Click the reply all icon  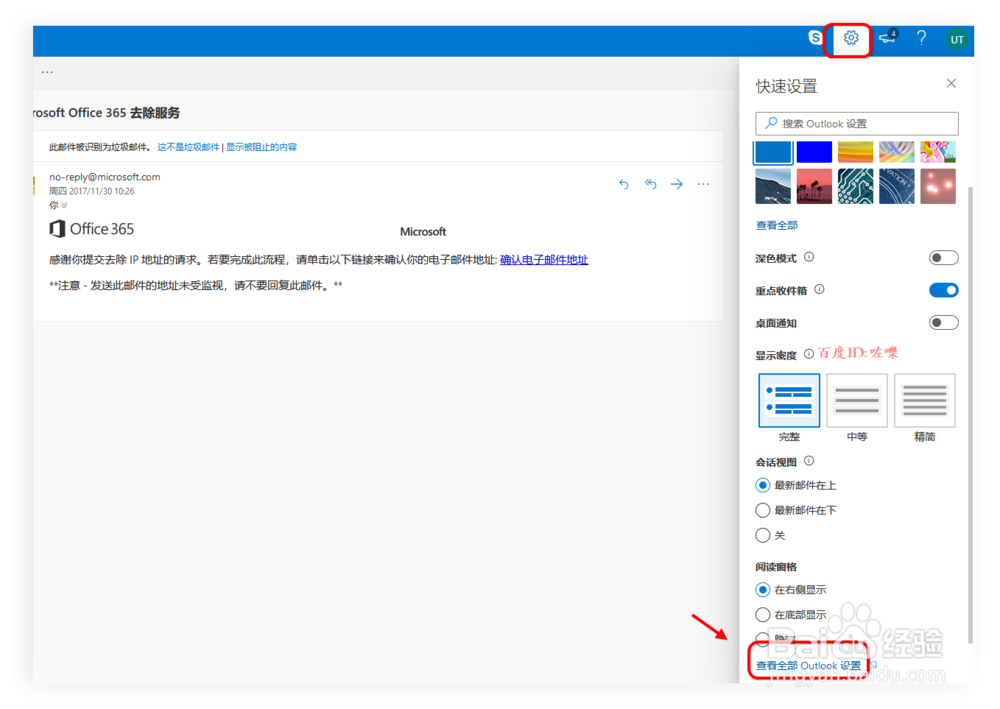651,184
